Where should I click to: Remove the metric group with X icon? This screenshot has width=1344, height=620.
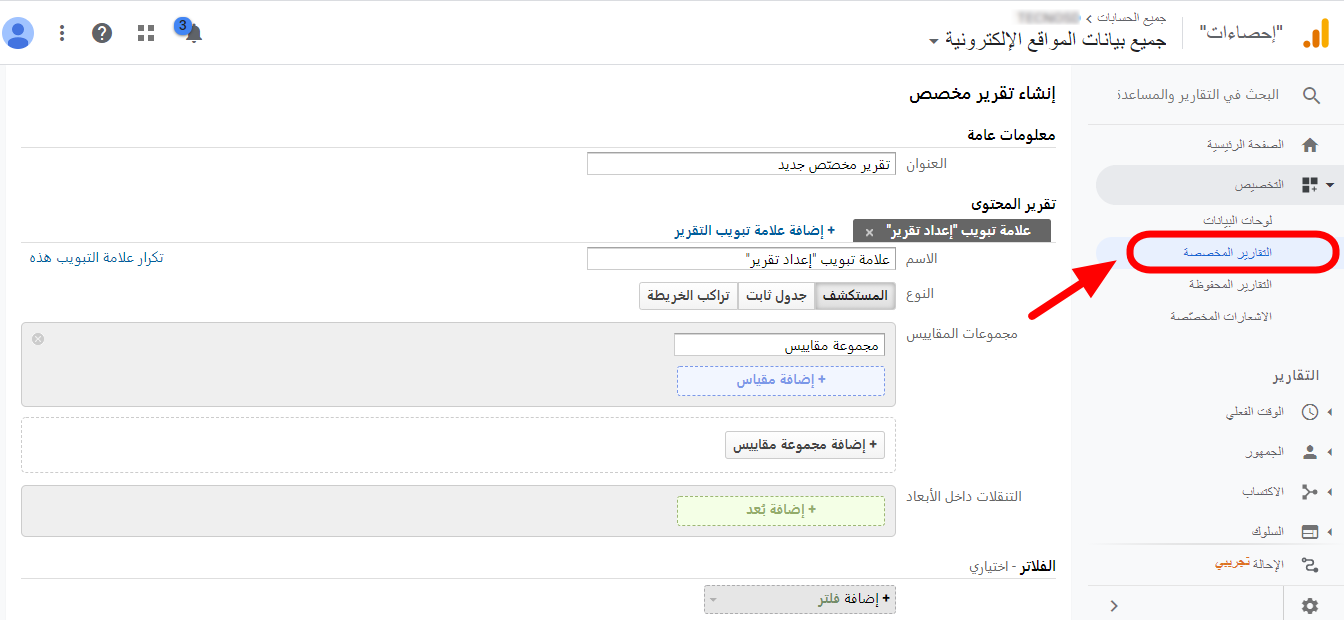point(38,339)
